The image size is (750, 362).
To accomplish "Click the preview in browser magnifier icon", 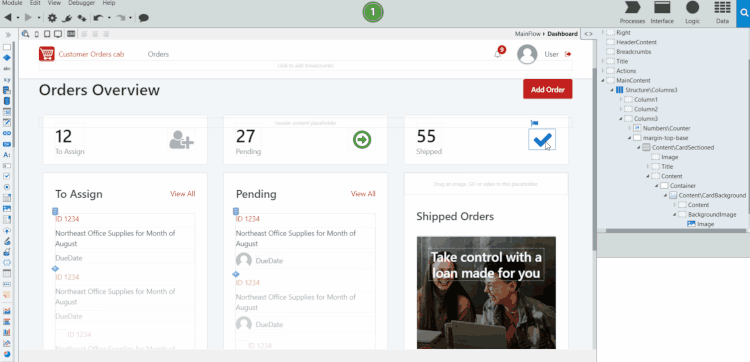I will 25,34.
